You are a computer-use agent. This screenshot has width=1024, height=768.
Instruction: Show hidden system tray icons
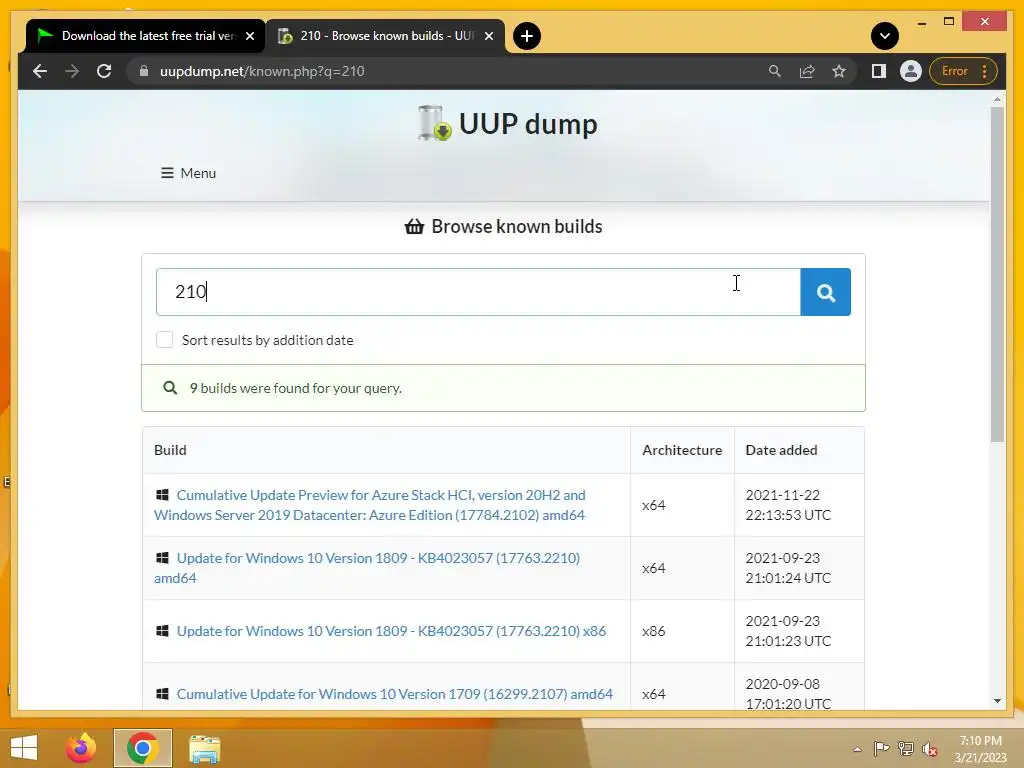coord(857,749)
